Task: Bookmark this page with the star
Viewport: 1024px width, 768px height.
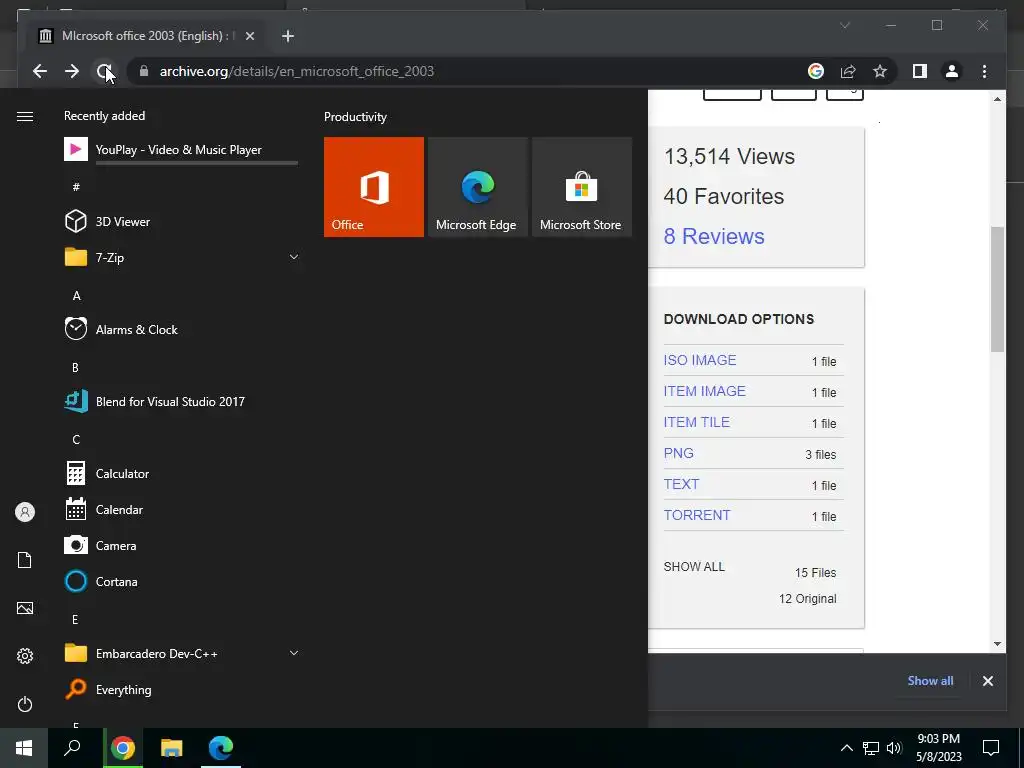Action: tap(880, 71)
